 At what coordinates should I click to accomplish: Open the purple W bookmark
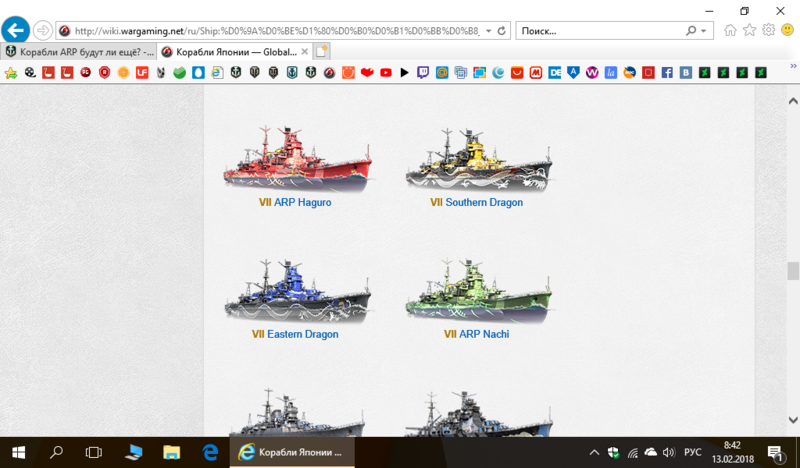(592, 73)
